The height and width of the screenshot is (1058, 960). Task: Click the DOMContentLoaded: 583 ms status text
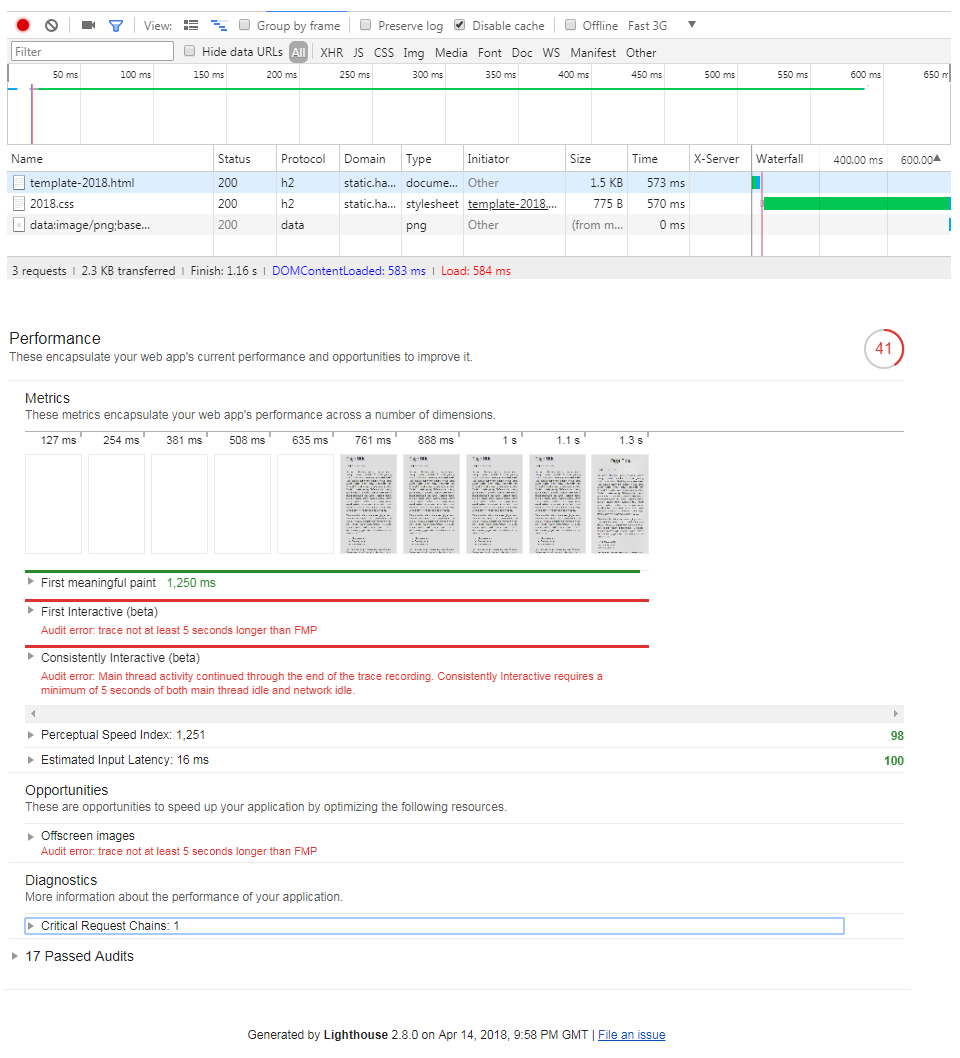click(x=349, y=271)
